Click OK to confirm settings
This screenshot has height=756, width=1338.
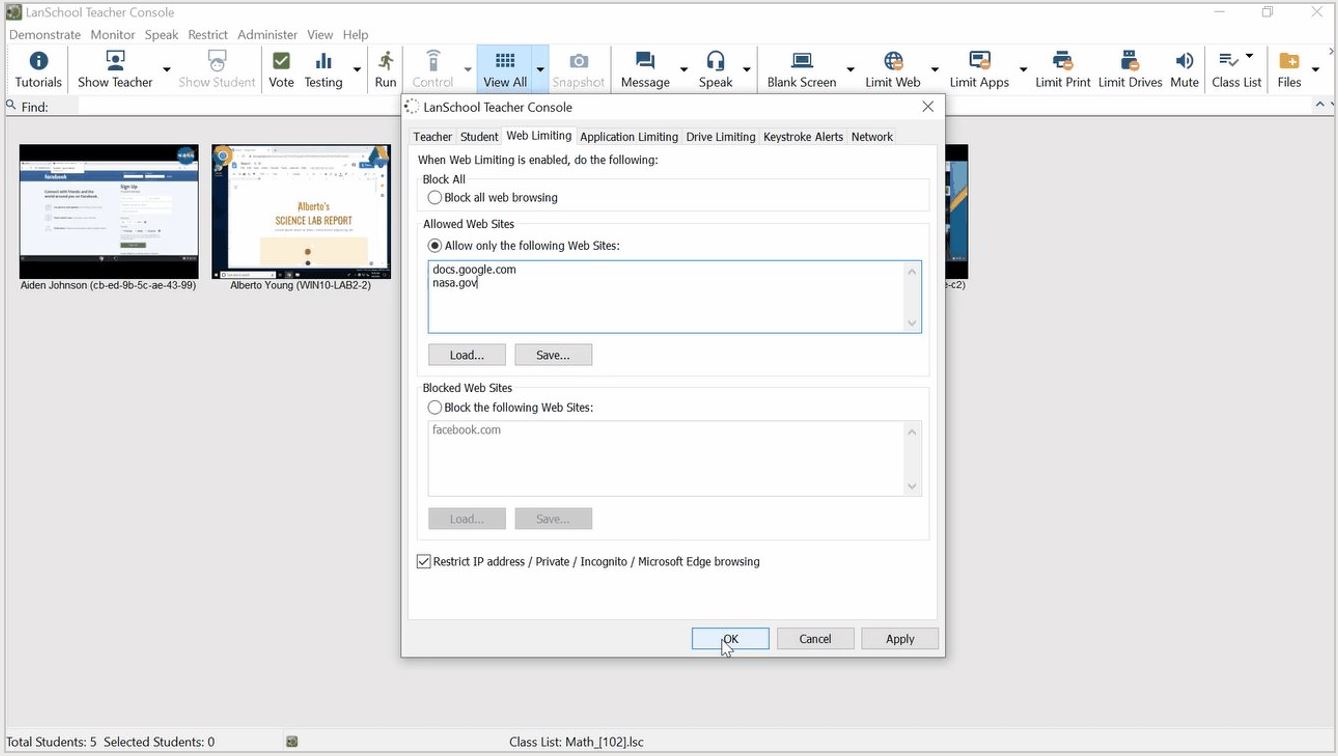[730, 639]
